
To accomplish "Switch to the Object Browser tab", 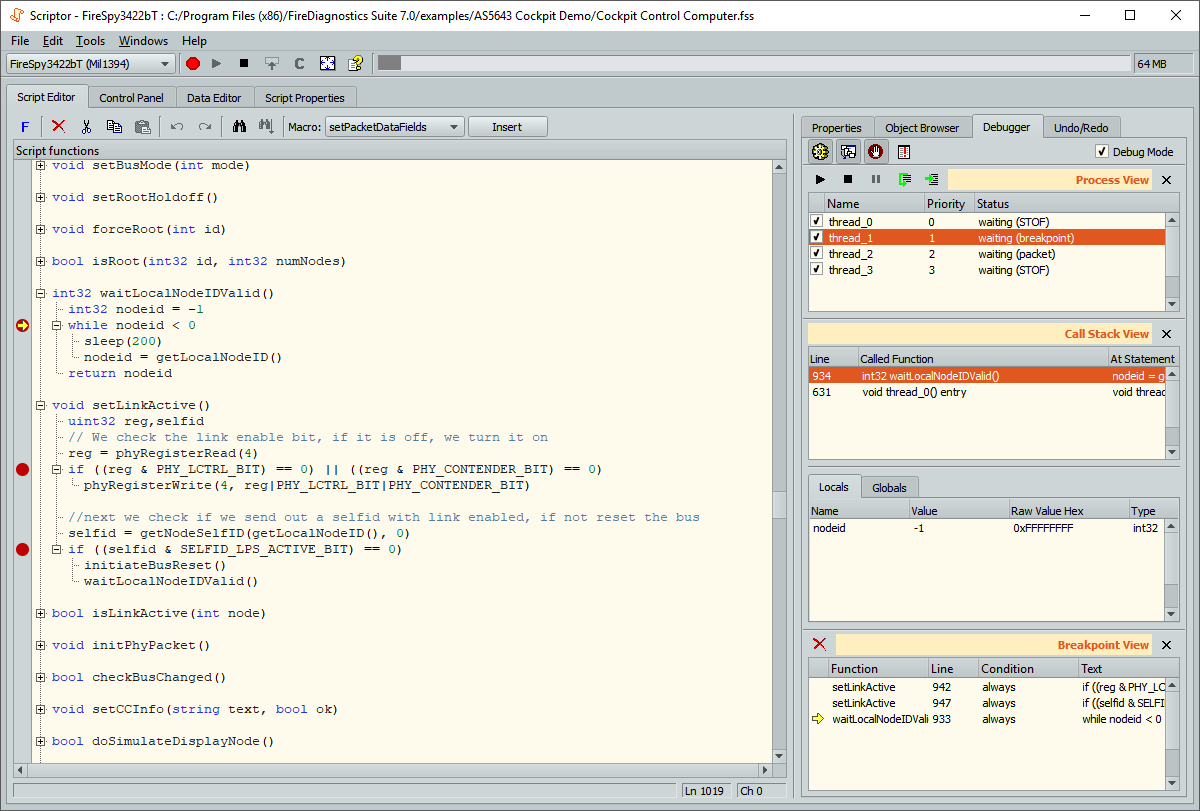I will 922,128.
